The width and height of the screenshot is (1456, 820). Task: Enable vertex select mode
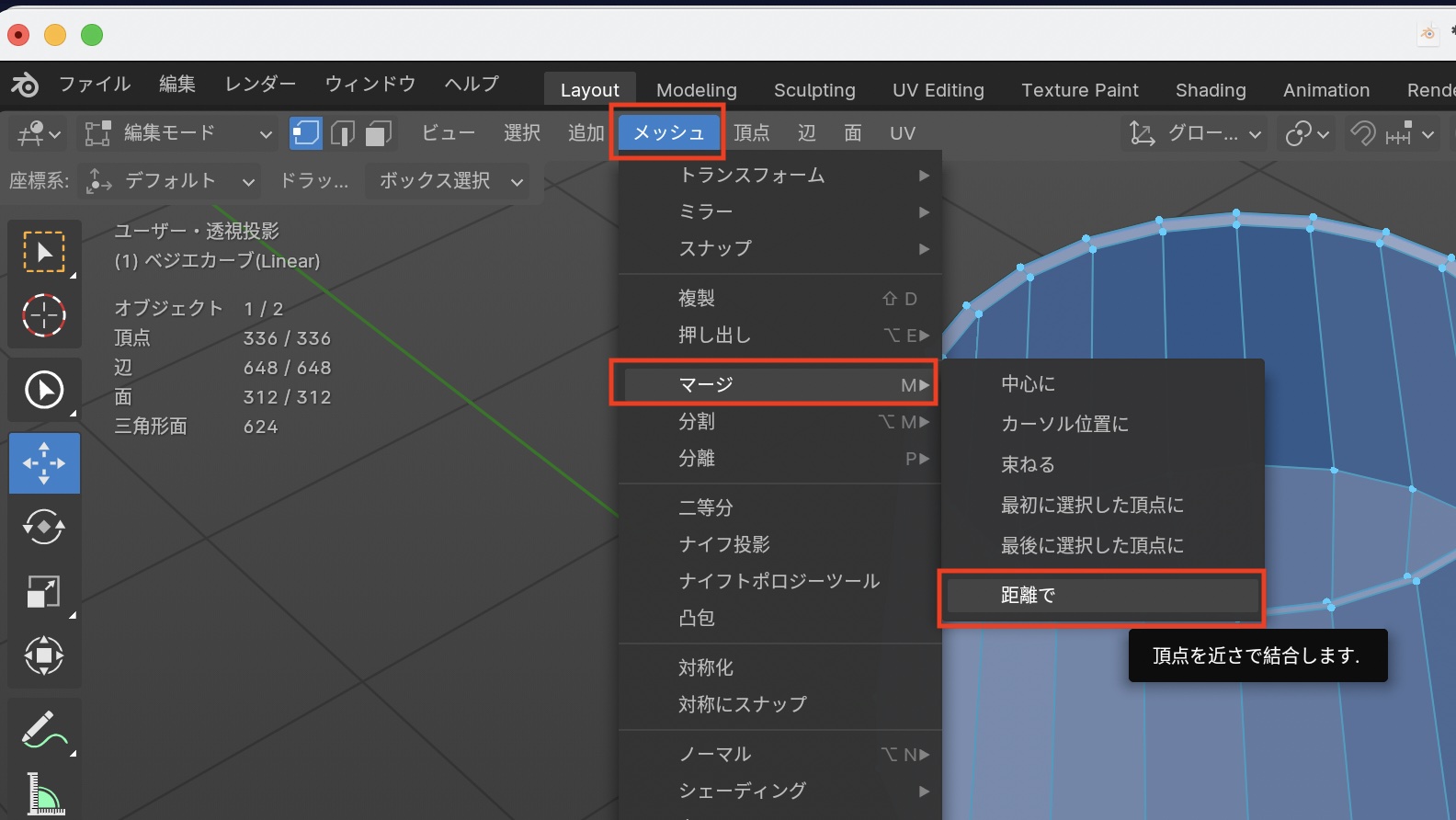pos(305,133)
